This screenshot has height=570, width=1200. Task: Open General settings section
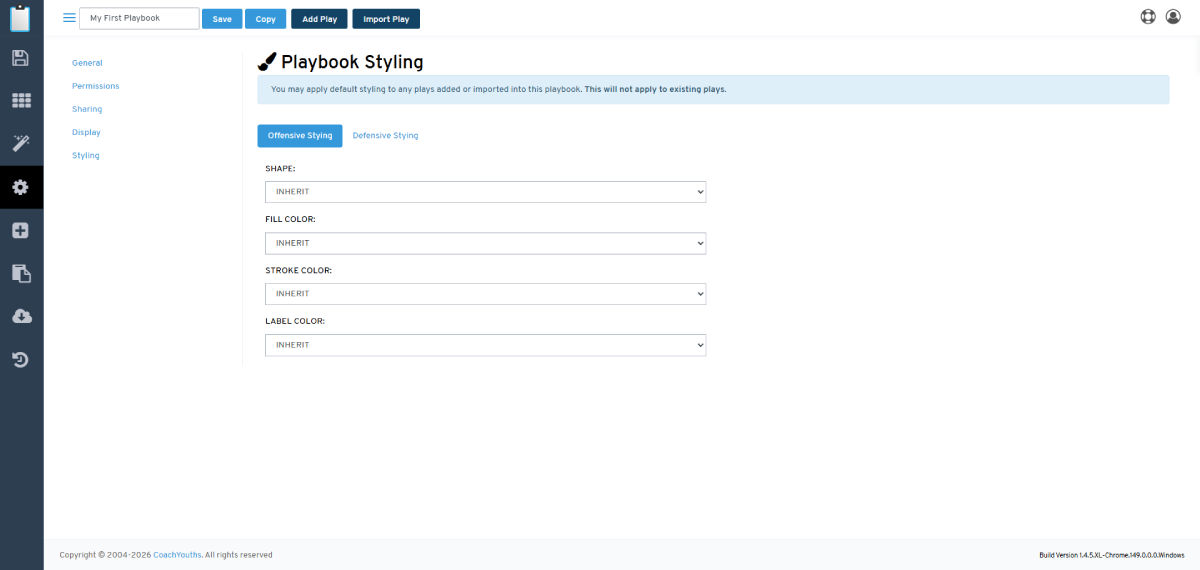[x=87, y=63]
